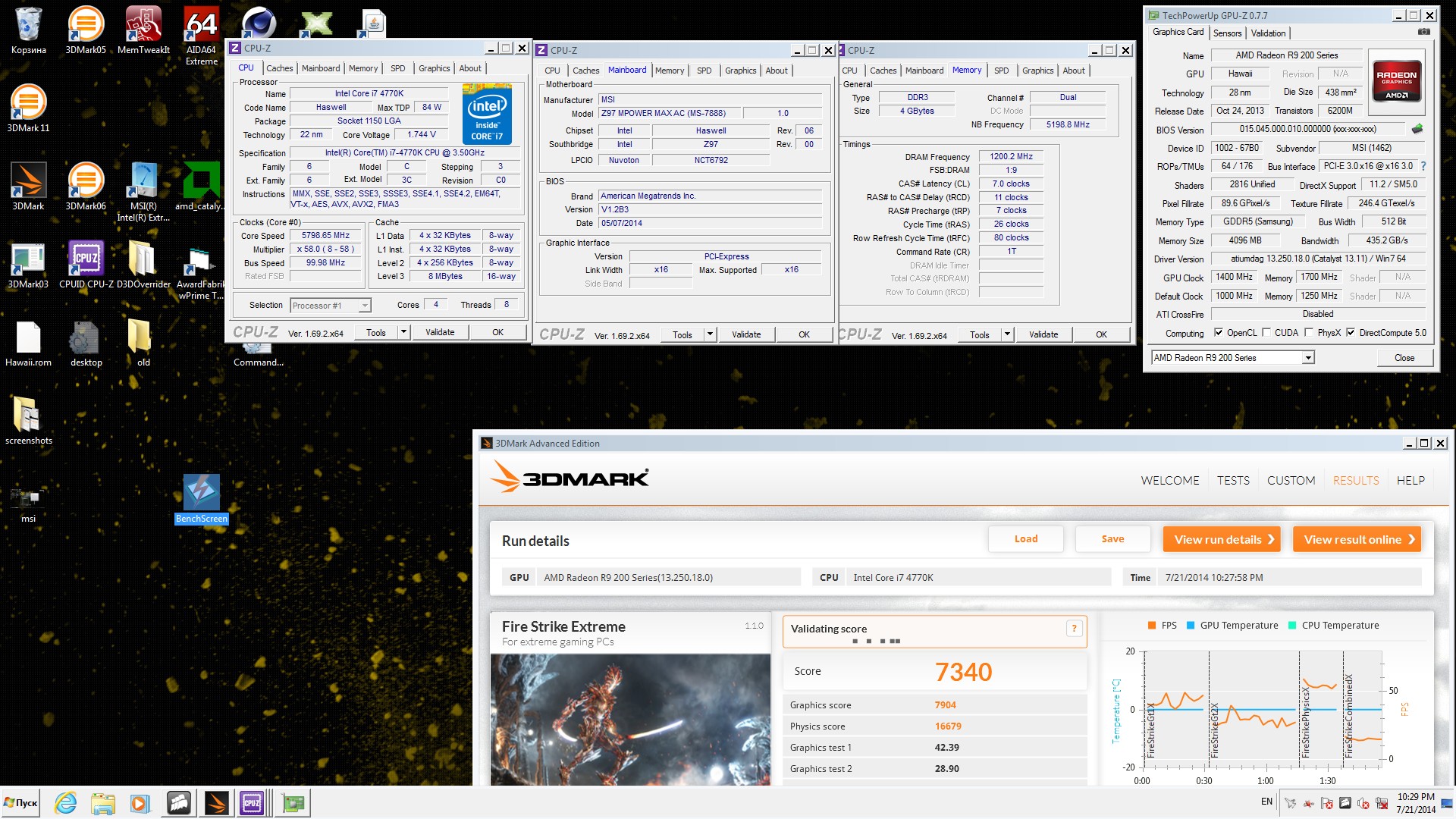Screen dimensions: 1456x819
Task: Open SPD tab in Mainboard CPU-Z window
Action: (704, 71)
